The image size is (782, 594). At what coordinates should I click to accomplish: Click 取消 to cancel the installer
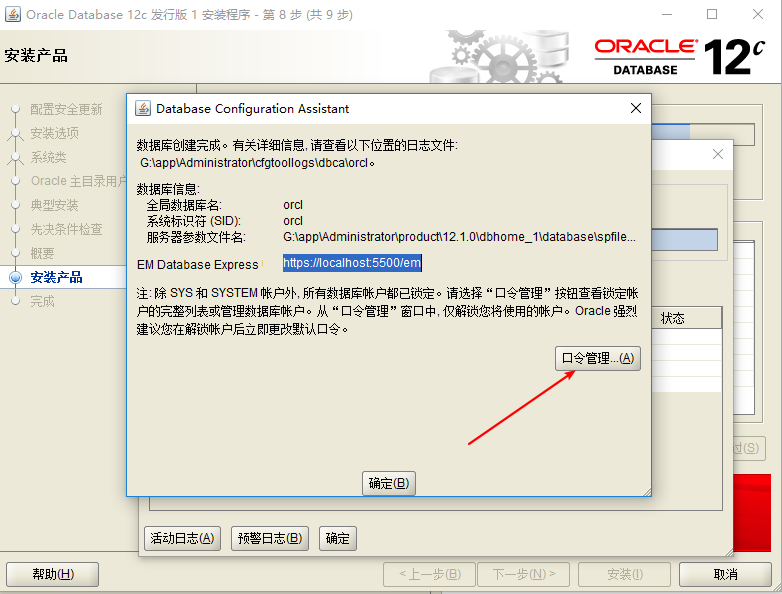[x=725, y=575]
